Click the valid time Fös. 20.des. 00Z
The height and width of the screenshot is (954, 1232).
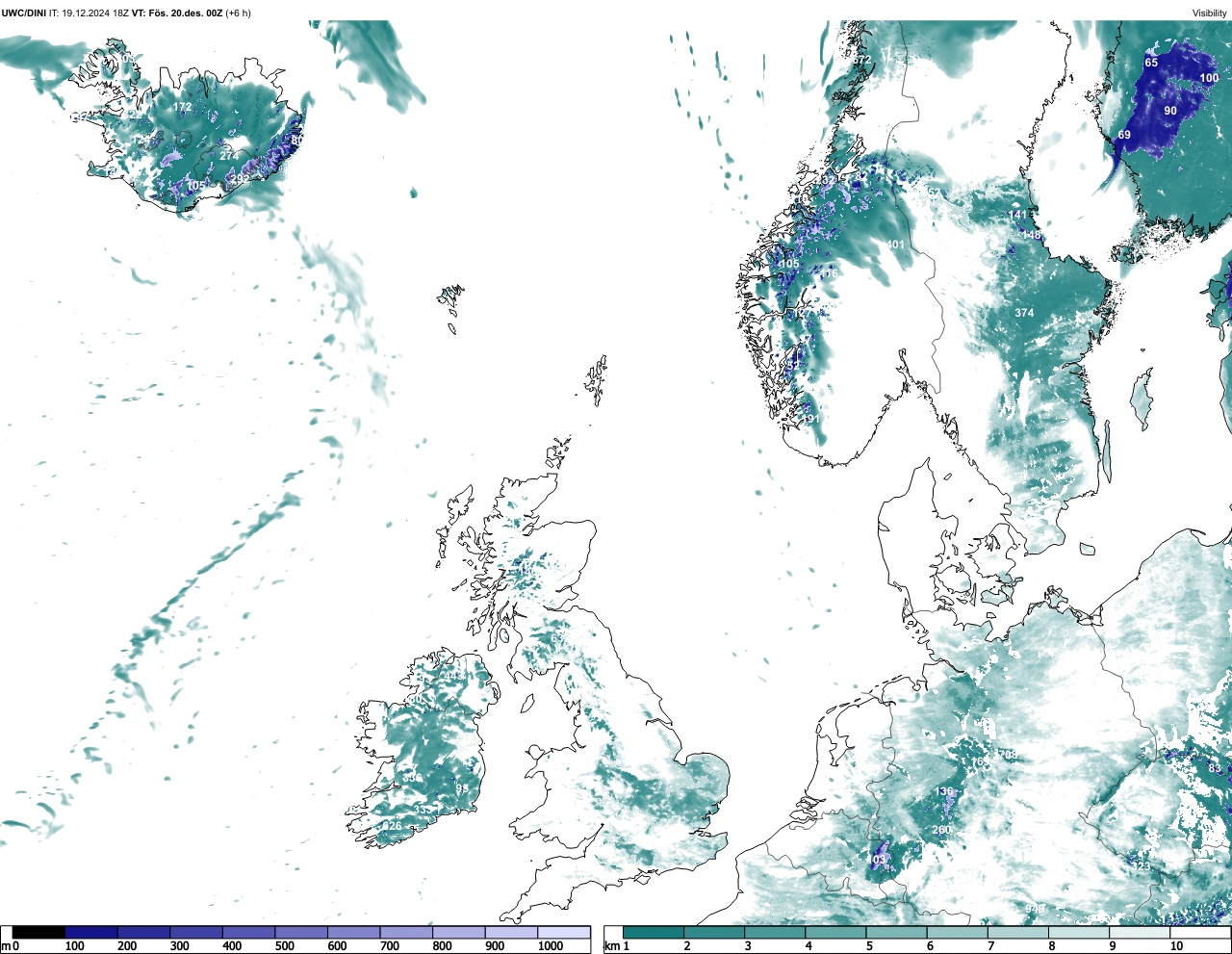tap(185, 13)
